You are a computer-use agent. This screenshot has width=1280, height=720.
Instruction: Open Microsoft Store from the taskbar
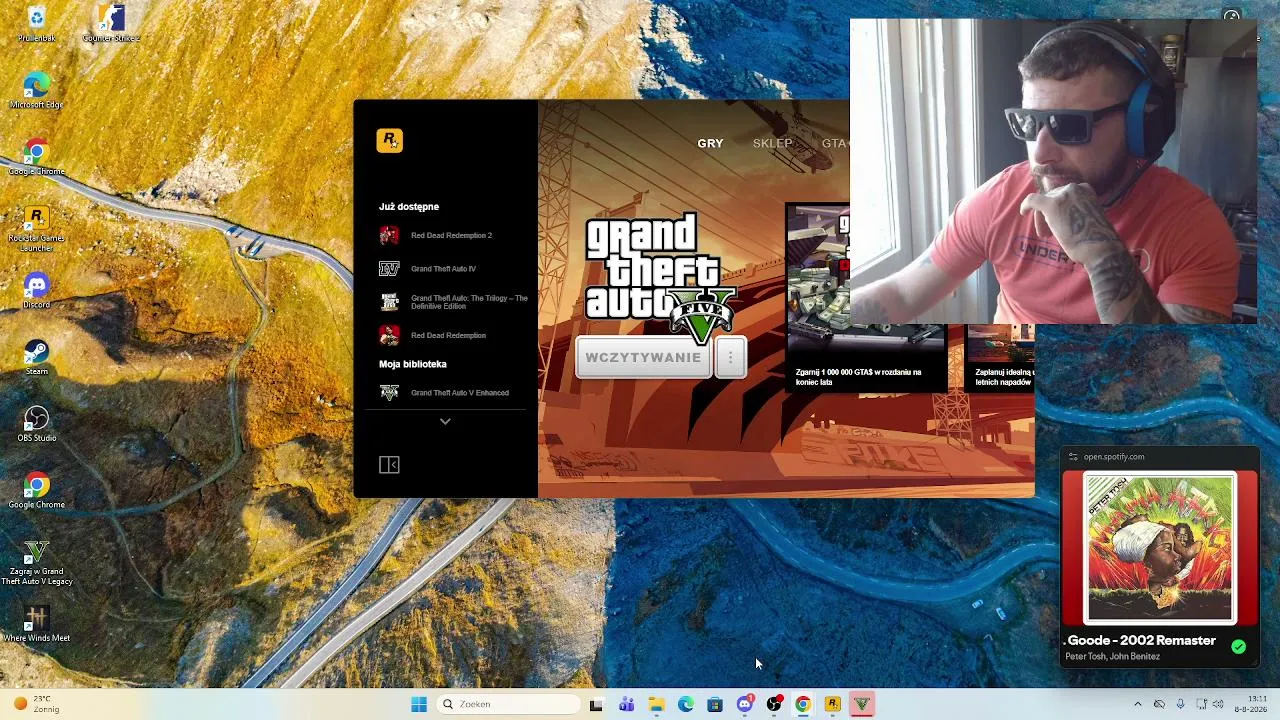point(715,704)
